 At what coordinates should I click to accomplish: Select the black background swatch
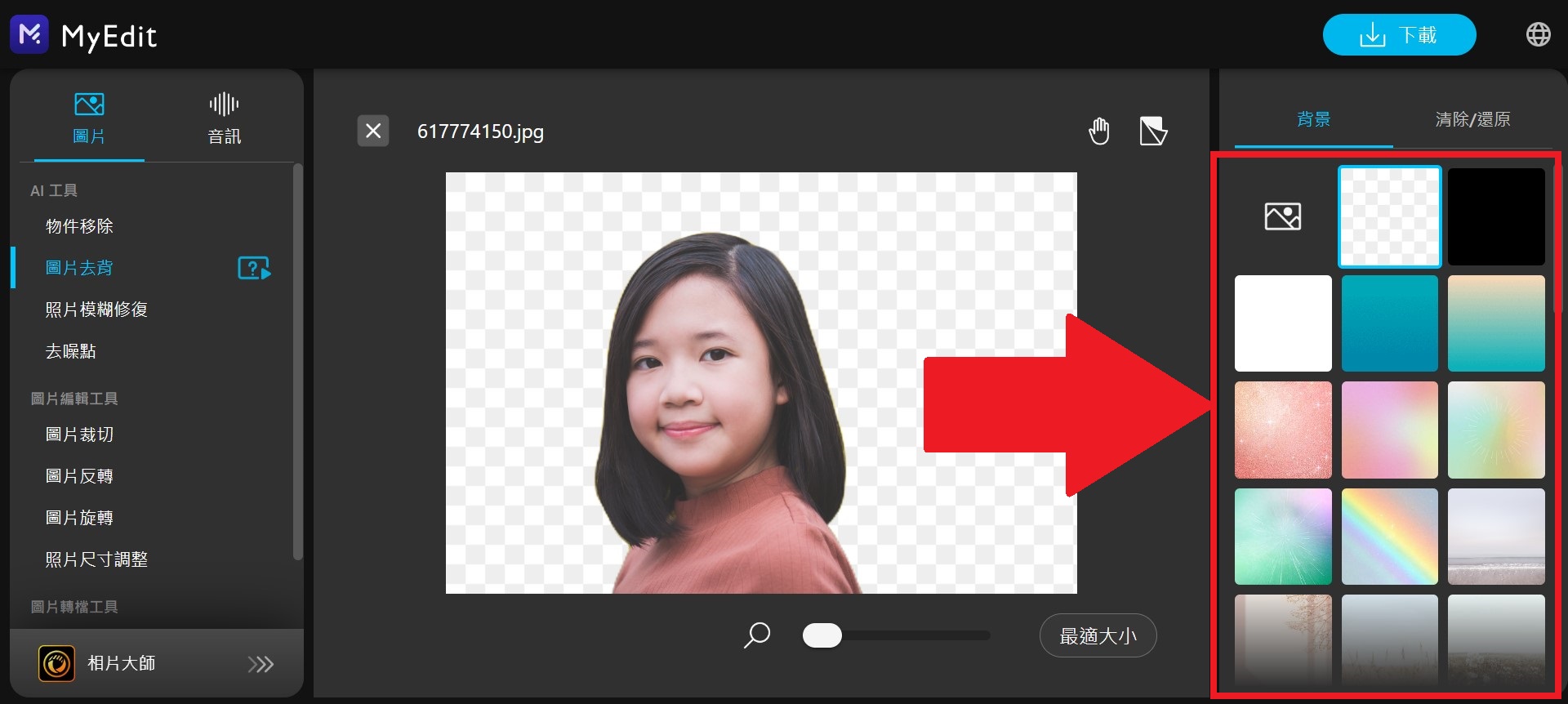tap(1496, 216)
